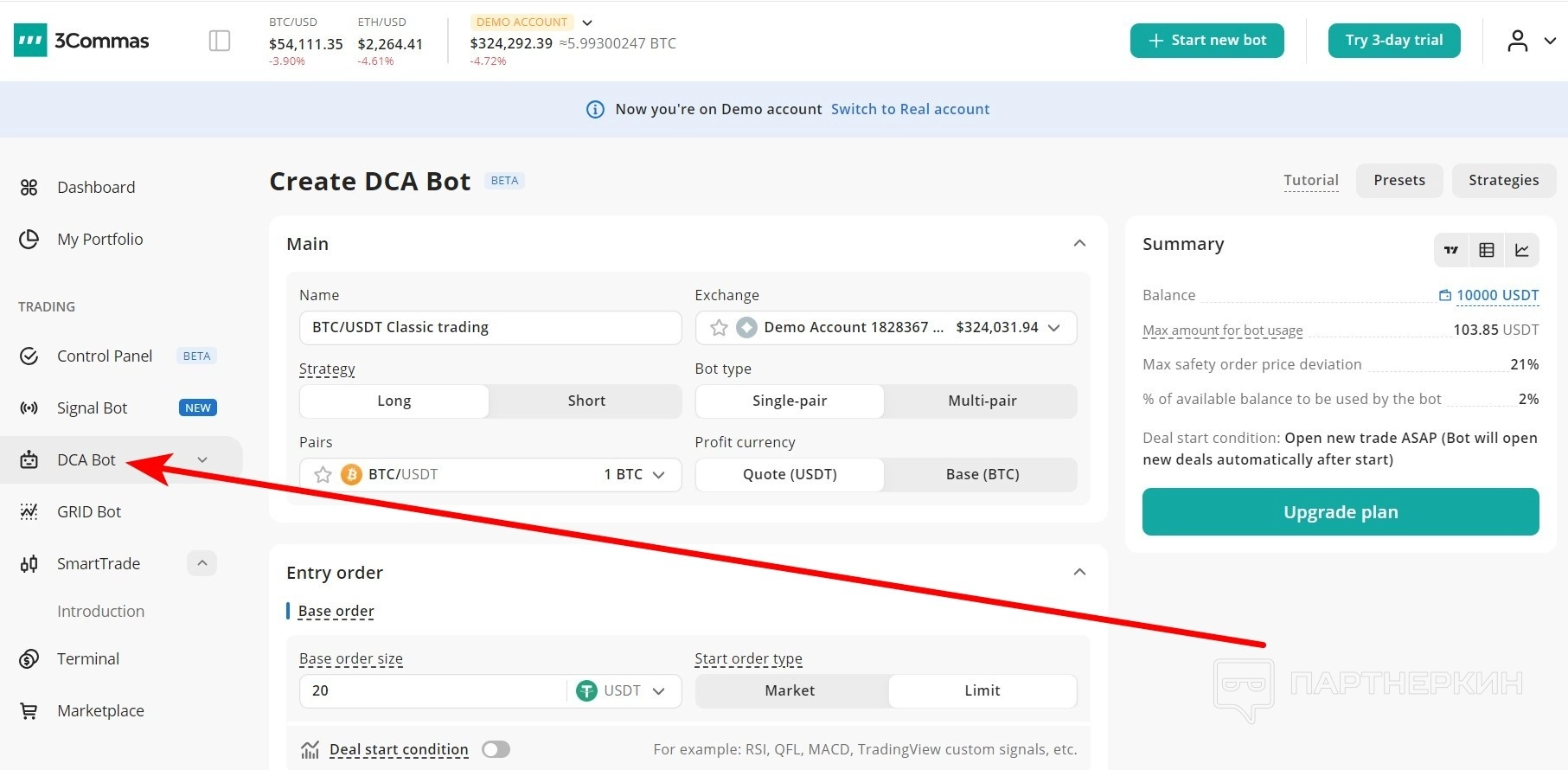The width and height of the screenshot is (1568, 770).
Task: Star the BTC/USDT pair as favorite
Action: [323, 474]
